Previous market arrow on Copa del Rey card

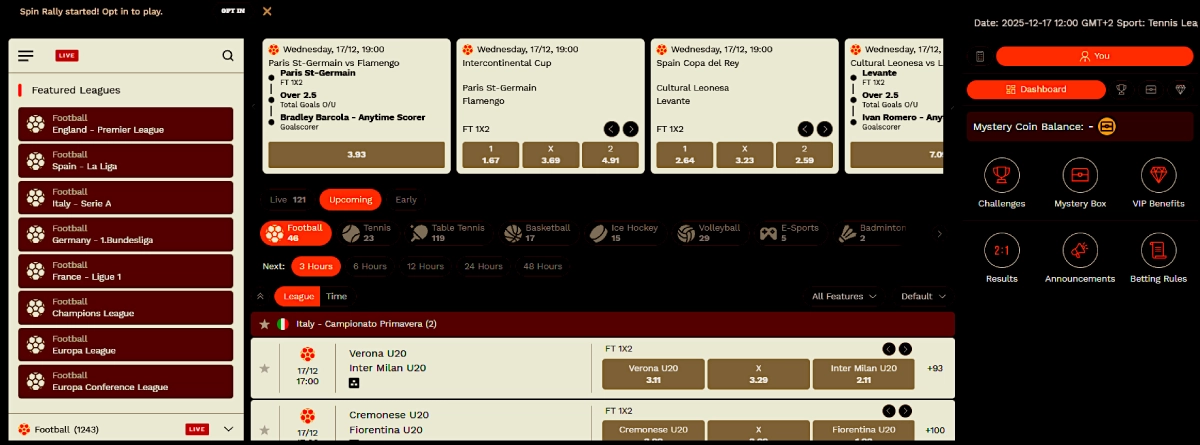[x=806, y=129]
